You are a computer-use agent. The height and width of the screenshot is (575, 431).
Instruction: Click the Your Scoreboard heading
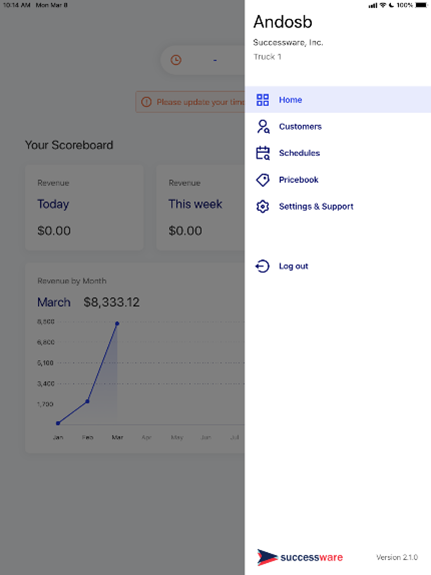[x=69, y=145]
